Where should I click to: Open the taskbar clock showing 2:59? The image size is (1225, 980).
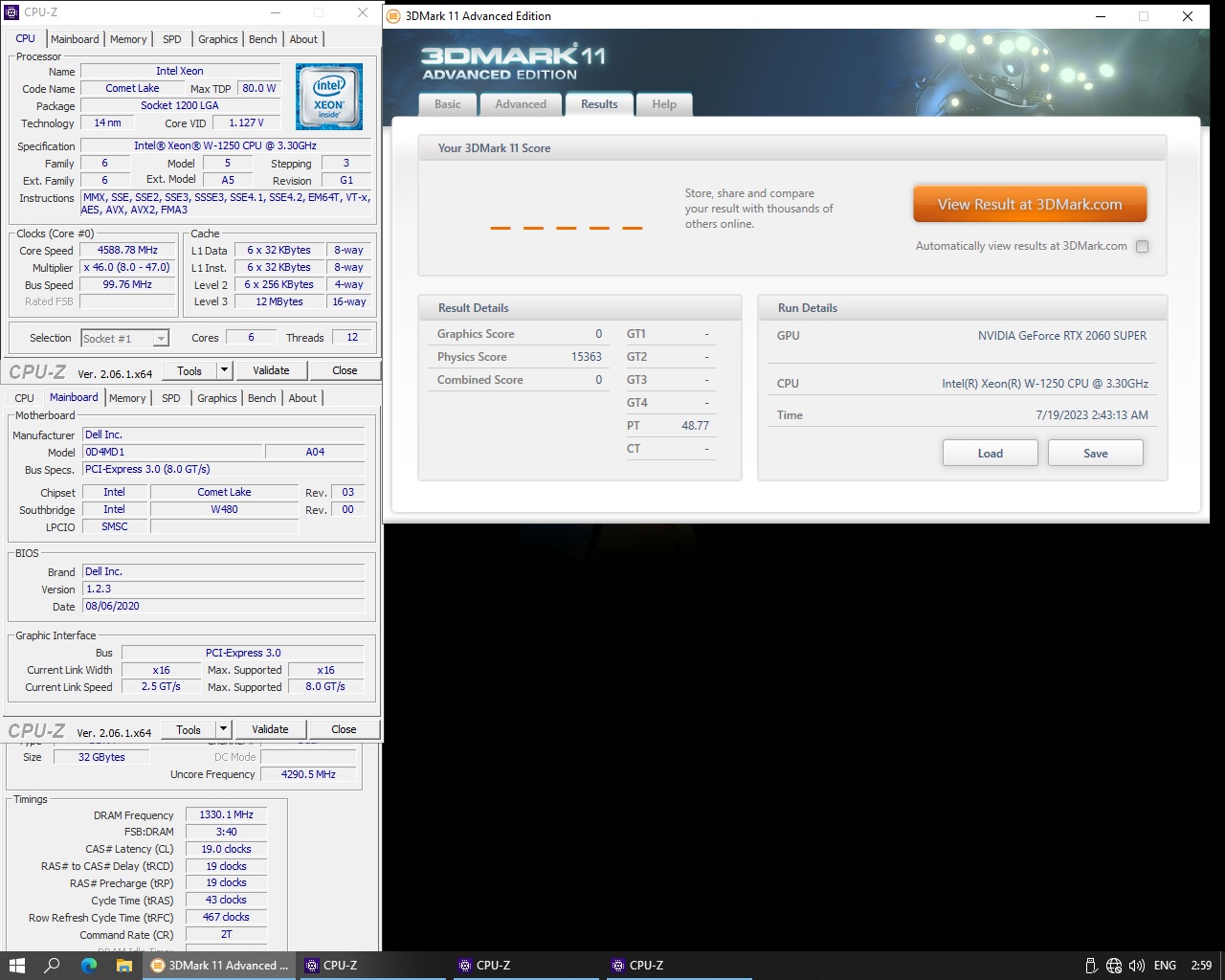(x=1201, y=966)
